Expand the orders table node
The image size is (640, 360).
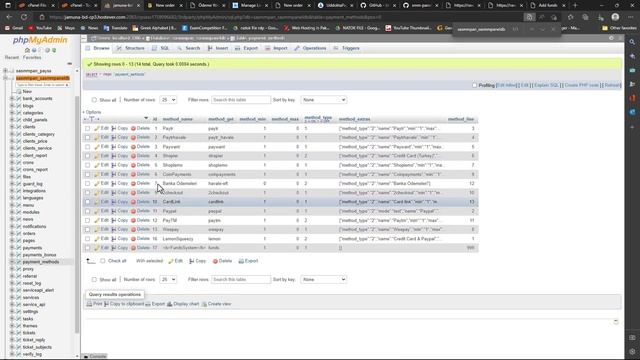click(x=12, y=233)
